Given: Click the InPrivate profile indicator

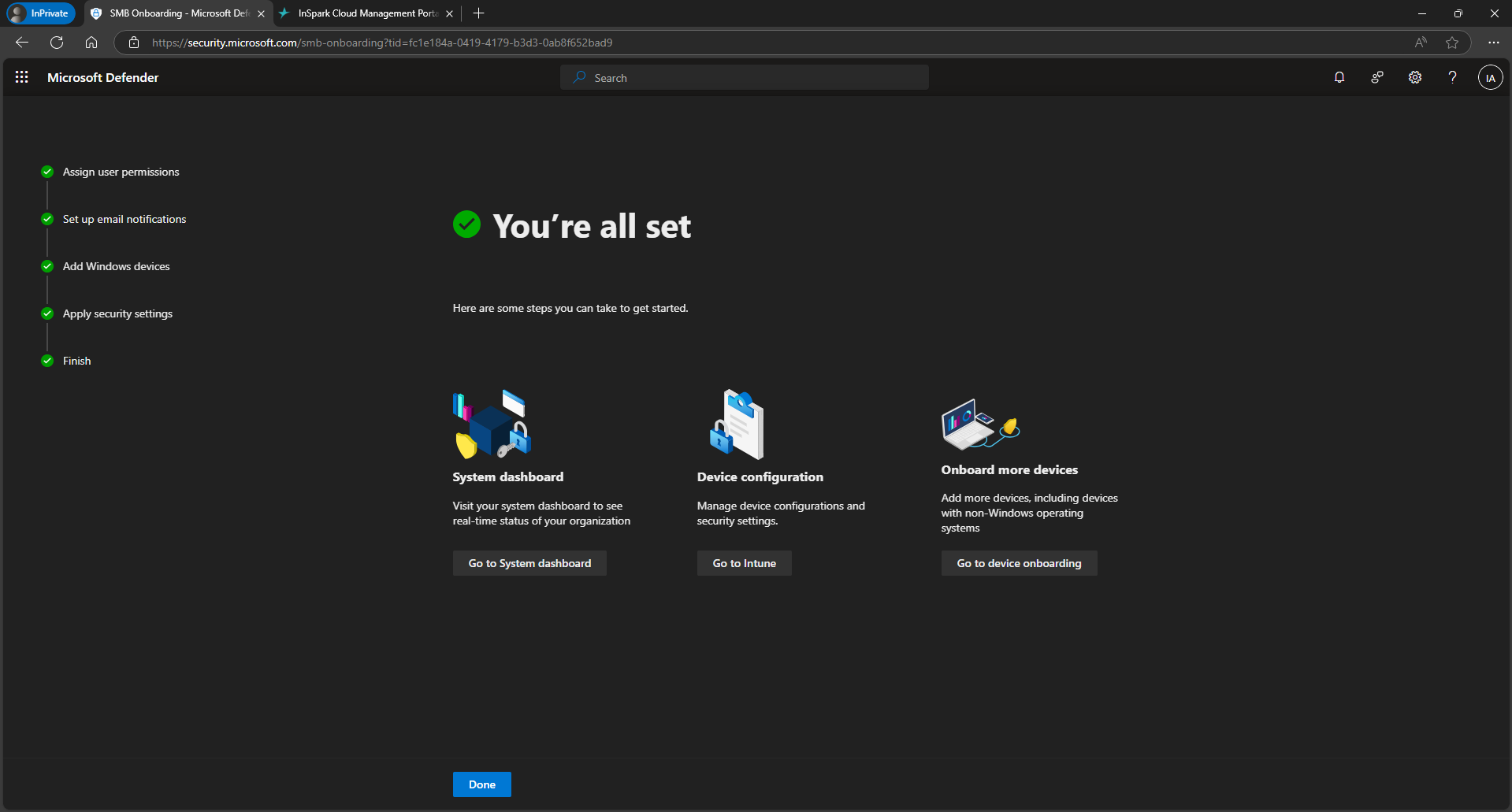Looking at the screenshot, I should [40, 13].
